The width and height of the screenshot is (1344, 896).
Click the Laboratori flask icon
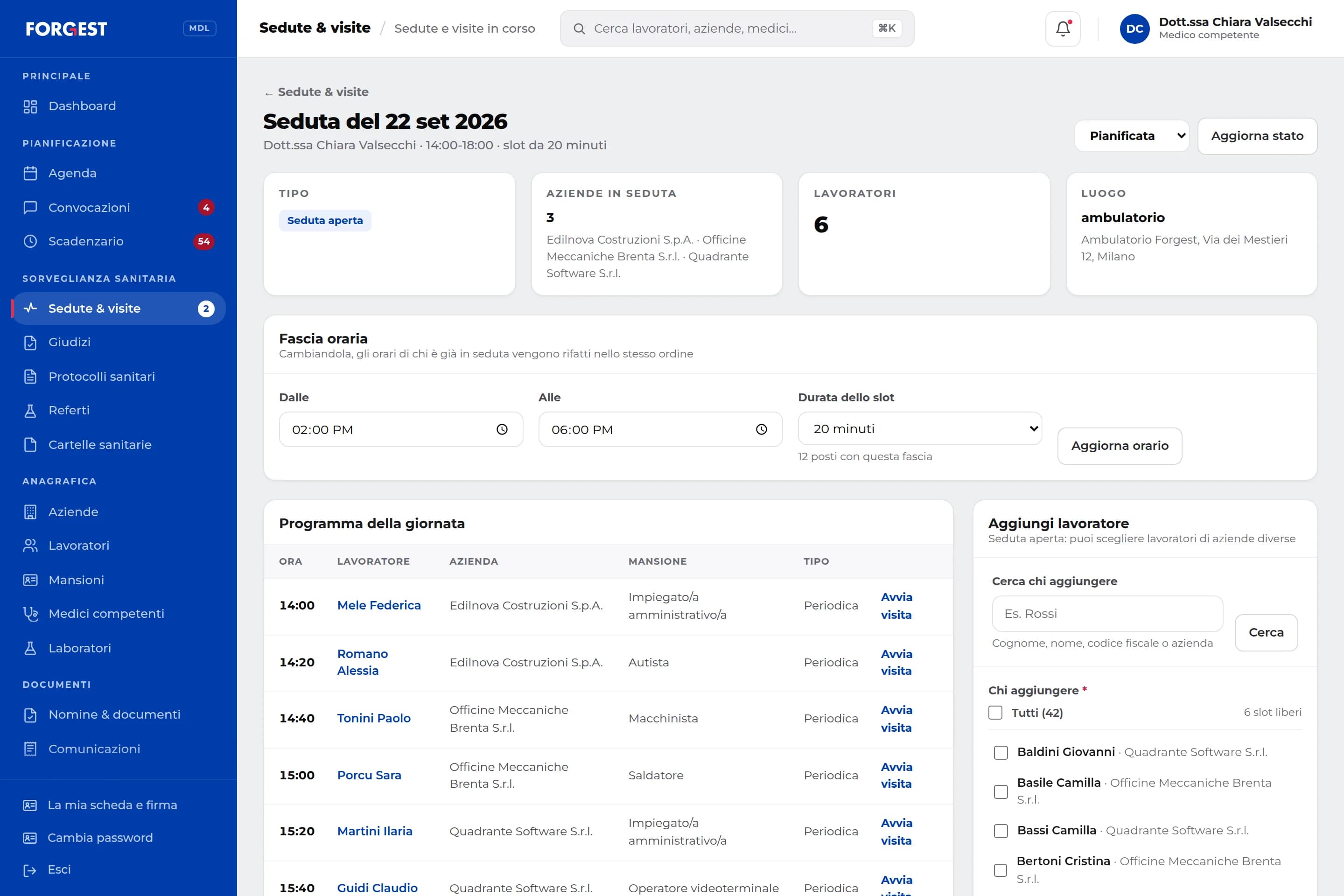(30, 648)
